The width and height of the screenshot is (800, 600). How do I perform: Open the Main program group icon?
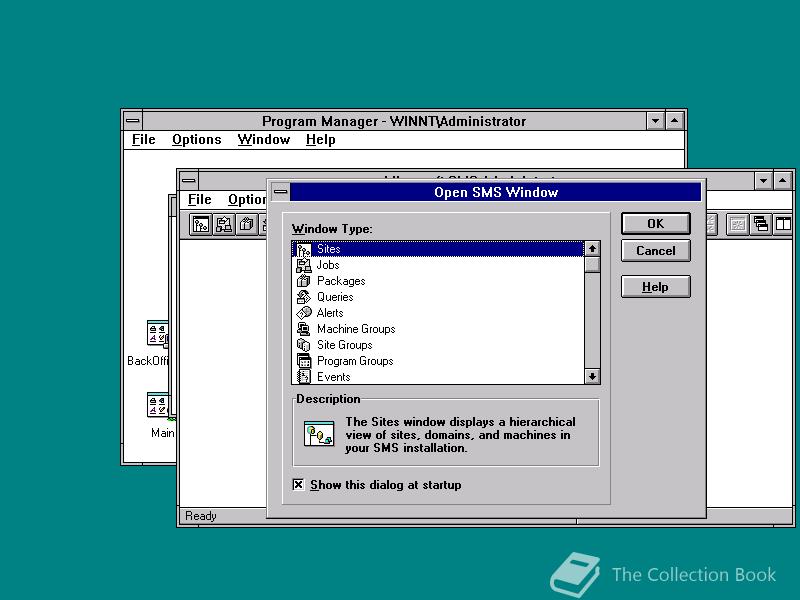[158, 406]
